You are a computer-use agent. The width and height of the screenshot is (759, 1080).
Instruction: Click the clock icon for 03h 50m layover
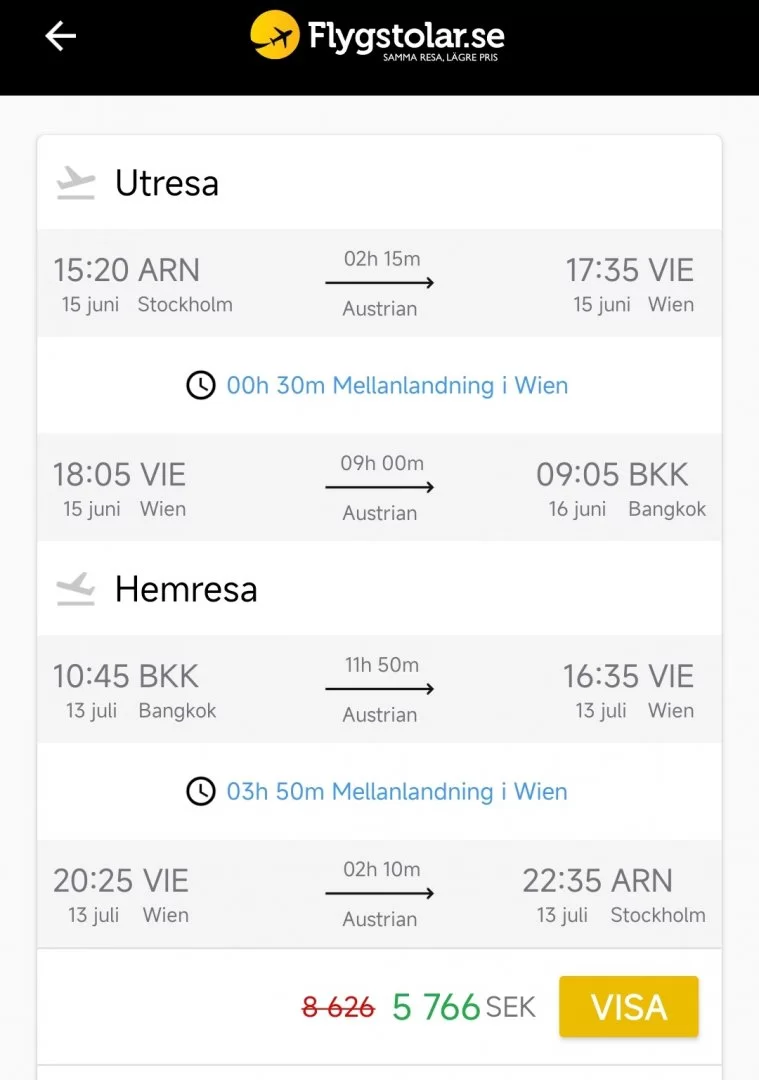(x=201, y=792)
